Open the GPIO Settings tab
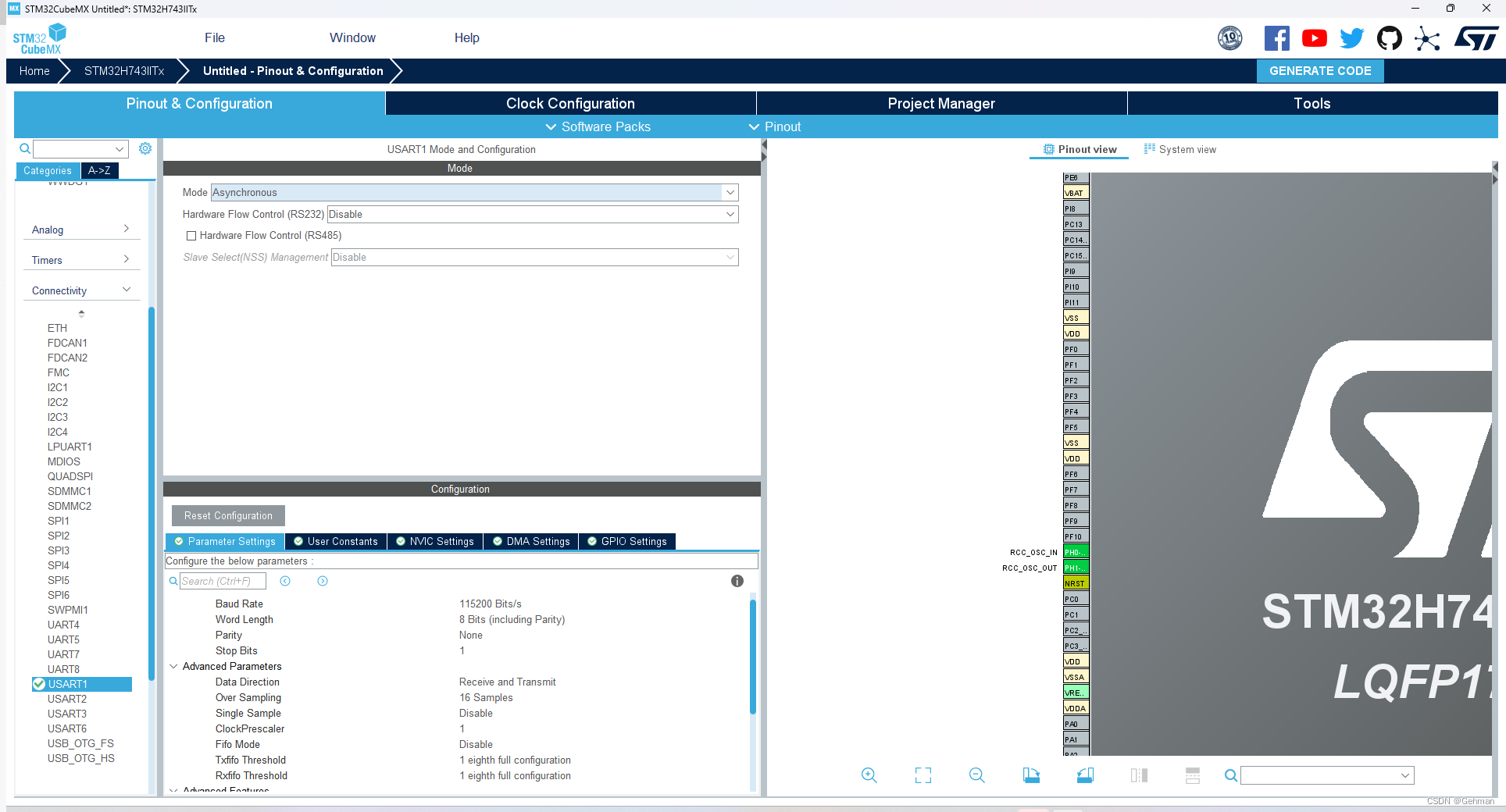Viewport: 1506px width, 812px height. (627, 541)
